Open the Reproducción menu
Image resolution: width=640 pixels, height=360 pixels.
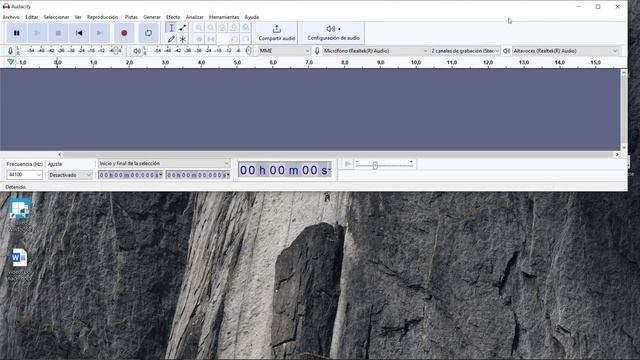[x=102, y=17]
